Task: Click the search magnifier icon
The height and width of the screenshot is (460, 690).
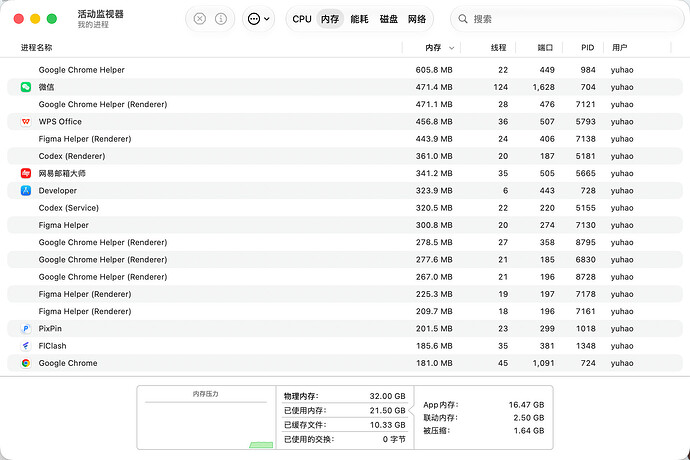Action: click(x=463, y=19)
